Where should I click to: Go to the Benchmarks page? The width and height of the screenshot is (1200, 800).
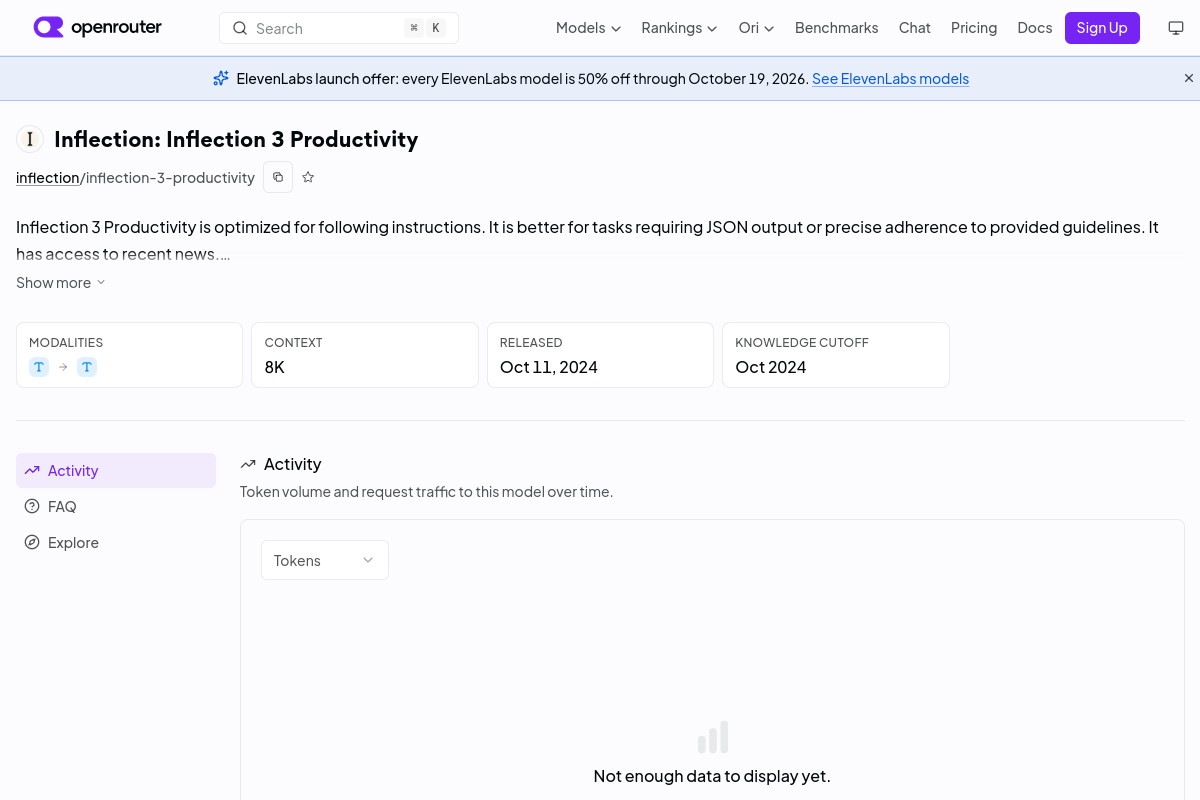tap(836, 28)
